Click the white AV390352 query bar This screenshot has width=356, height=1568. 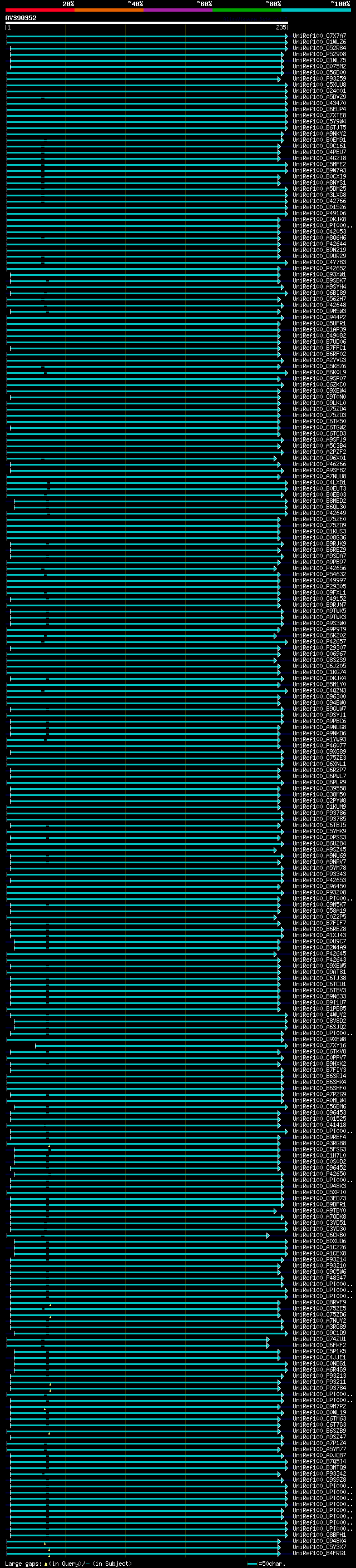click(147, 23)
